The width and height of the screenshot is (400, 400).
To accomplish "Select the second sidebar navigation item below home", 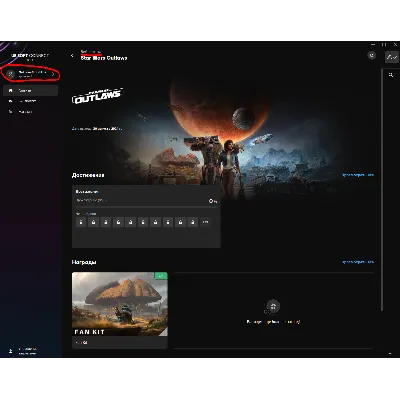I will click(x=31, y=101).
